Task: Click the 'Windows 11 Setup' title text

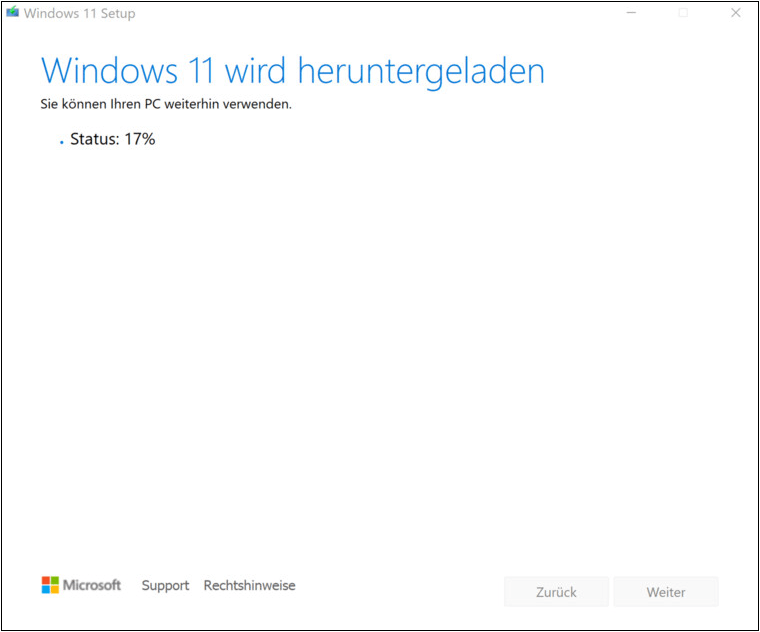Action: click(79, 13)
